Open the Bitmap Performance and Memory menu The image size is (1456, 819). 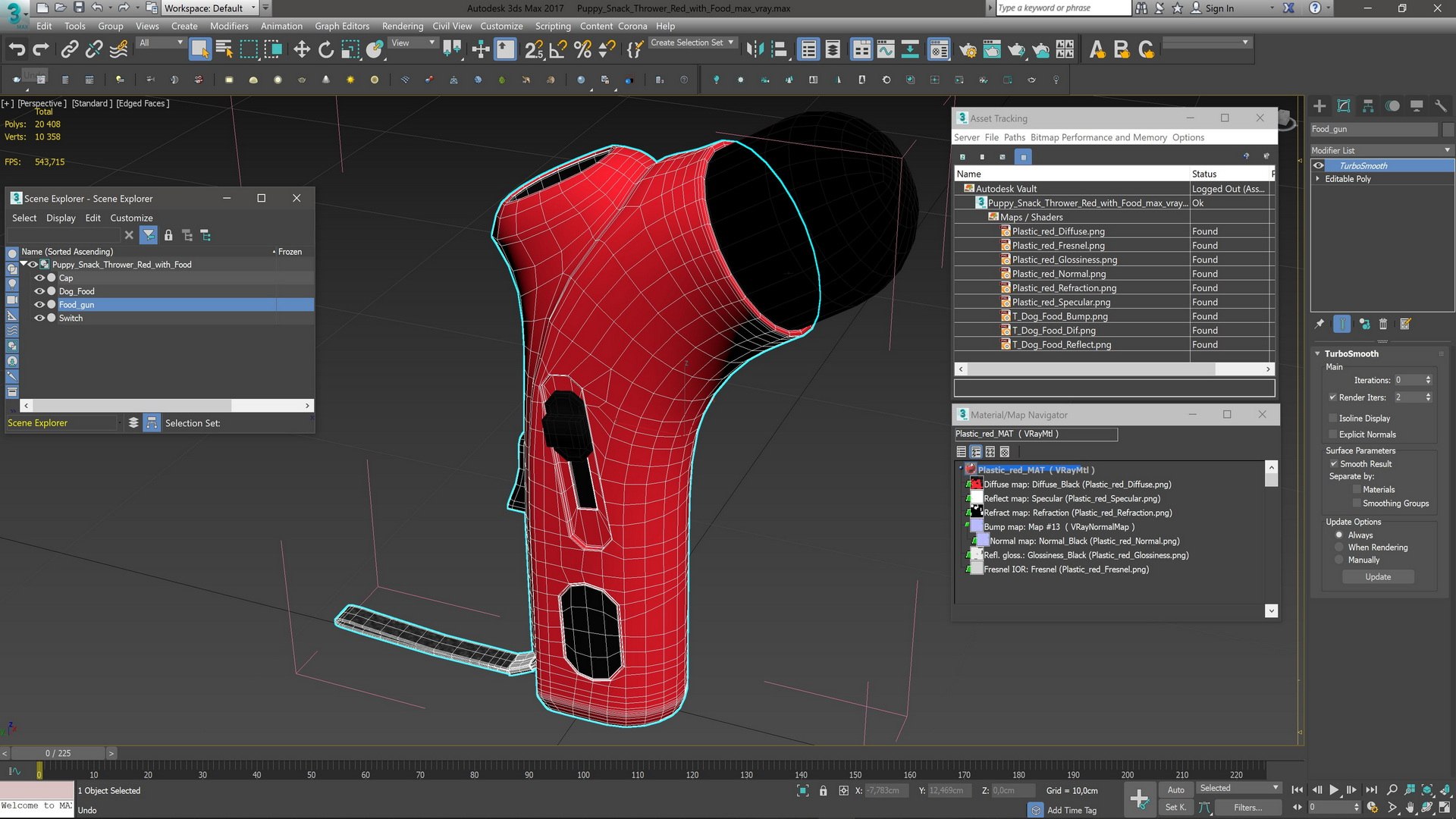click(x=1098, y=137)
